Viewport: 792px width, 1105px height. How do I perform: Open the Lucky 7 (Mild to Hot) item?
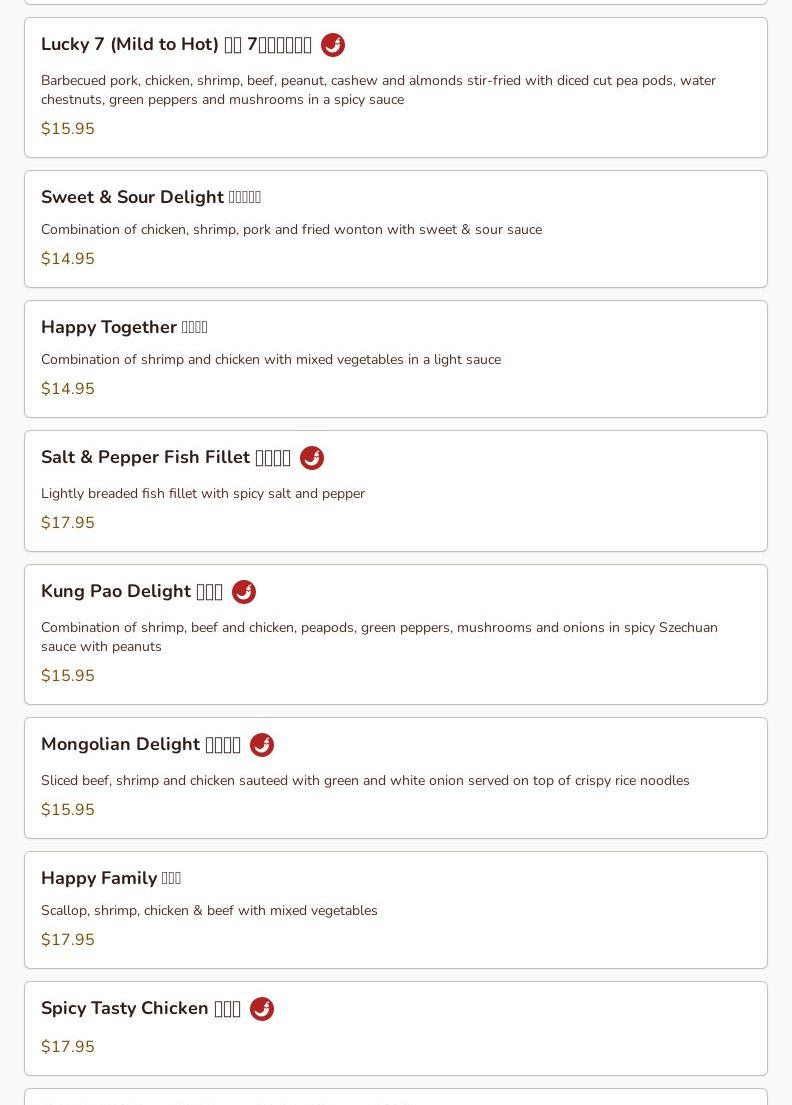pos(176,44)
